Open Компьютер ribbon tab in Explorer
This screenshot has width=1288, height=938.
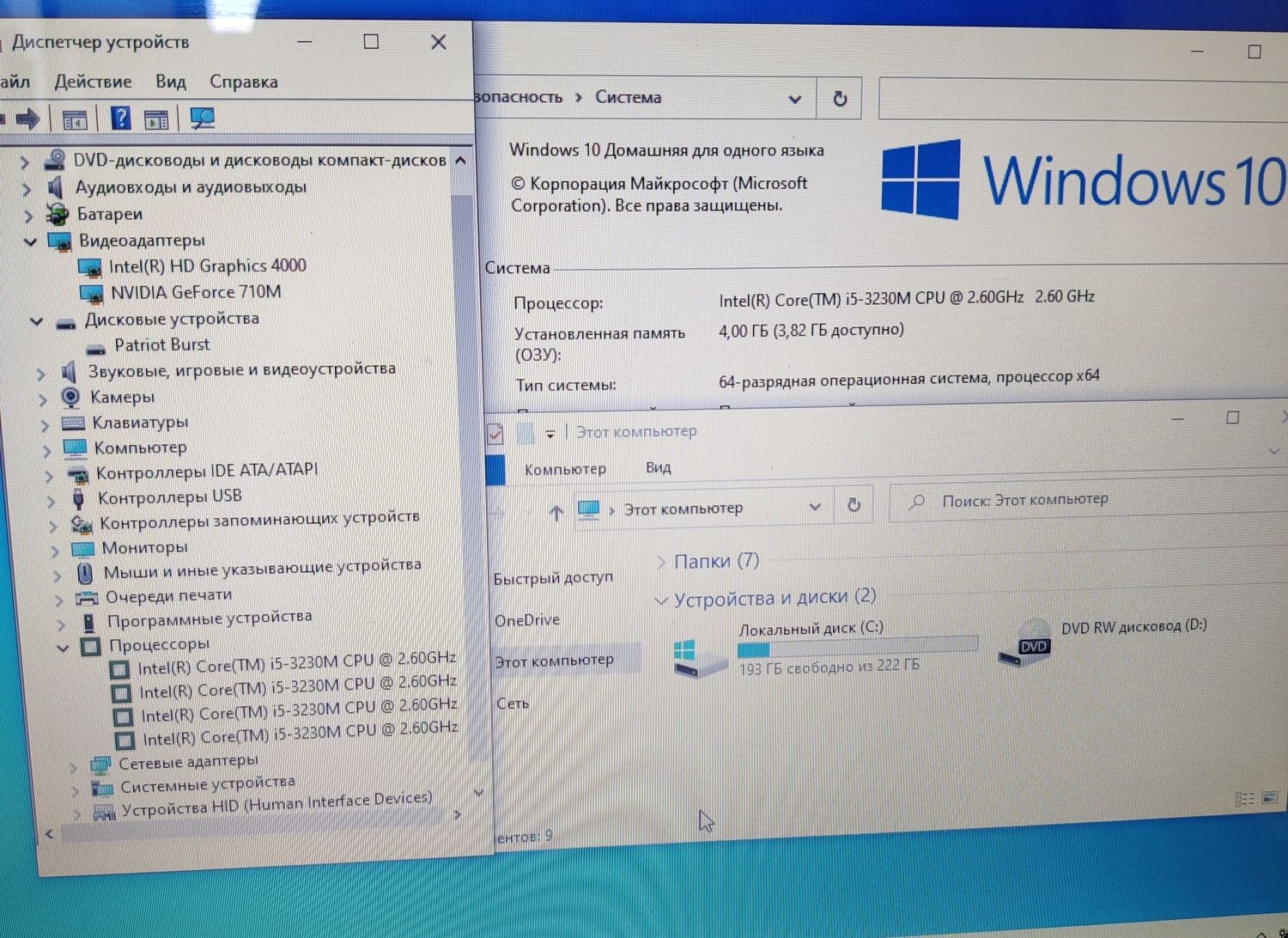(565, 469)
